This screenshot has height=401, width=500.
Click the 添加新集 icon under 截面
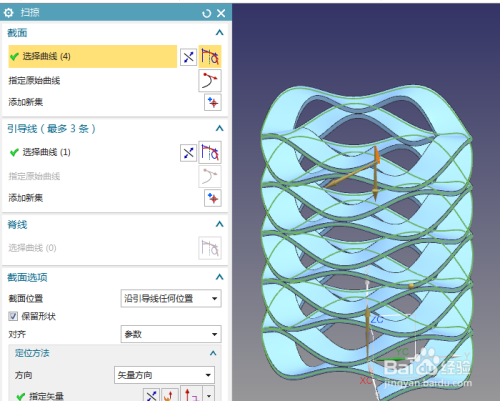click(213, 102)
